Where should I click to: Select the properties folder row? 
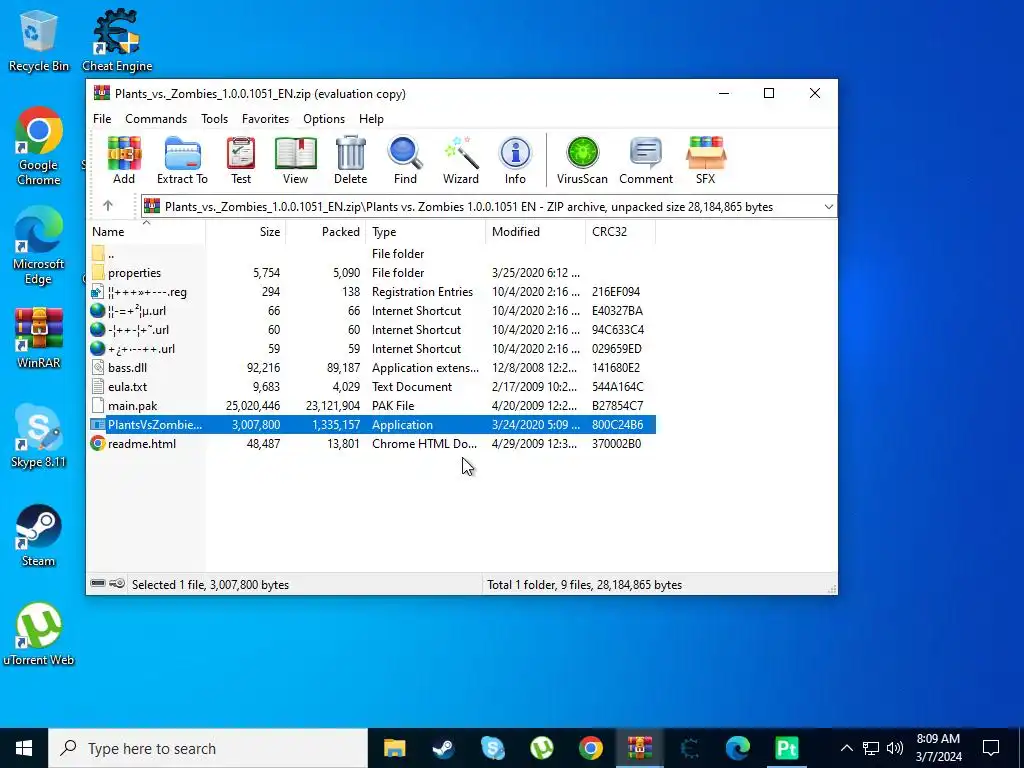coord(372,272)
